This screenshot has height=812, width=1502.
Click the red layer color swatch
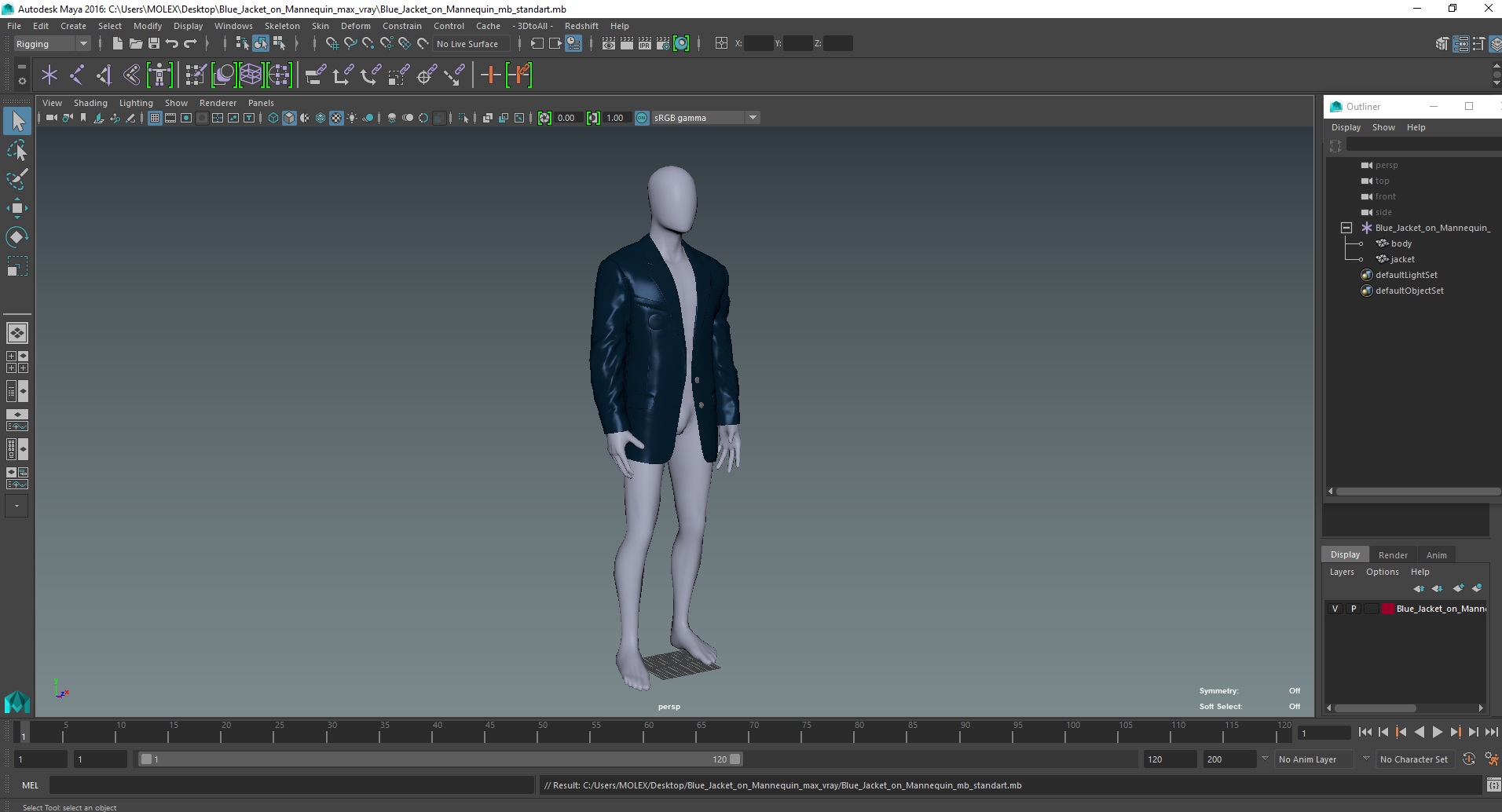1388,609
